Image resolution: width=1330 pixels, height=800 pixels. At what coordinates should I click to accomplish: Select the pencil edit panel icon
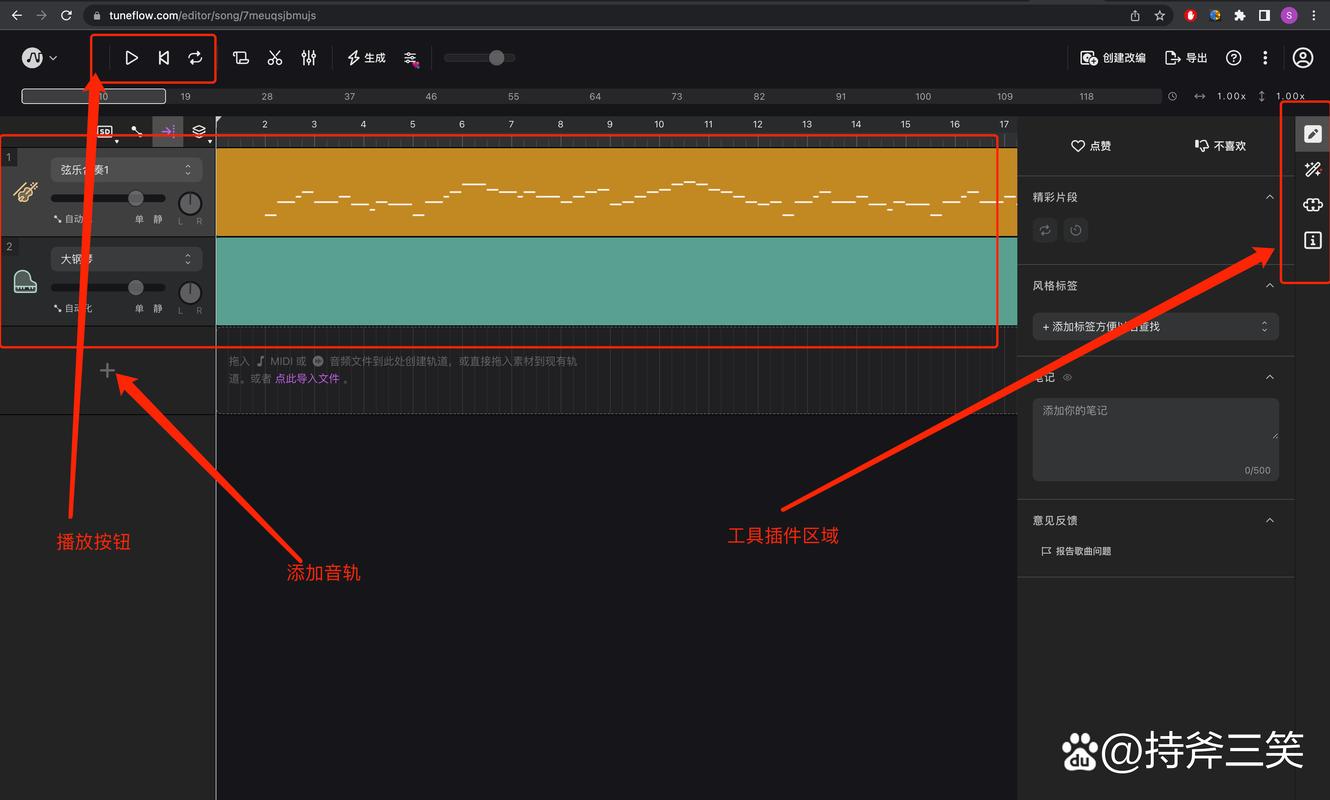pyautogui.click(x=1313, y=134)
